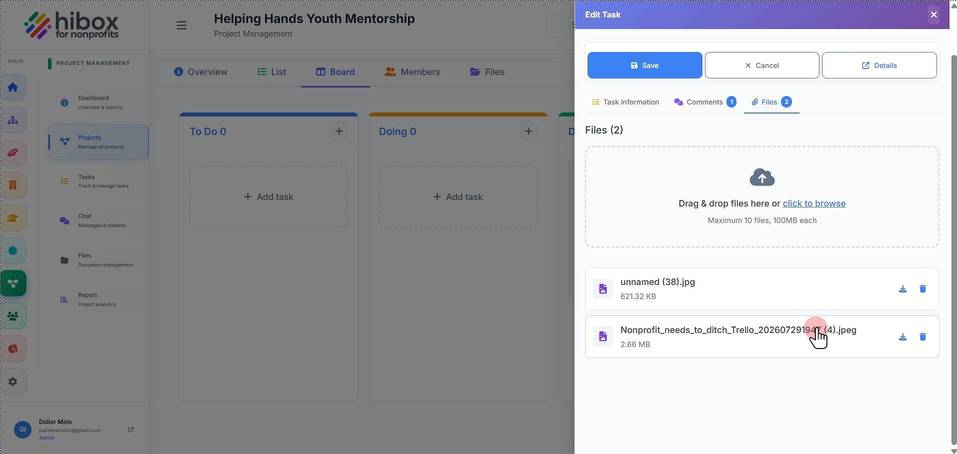Add a task with the Doing plus icon
957x454 pixels.
pyautogui.click(x=529, y=131)
